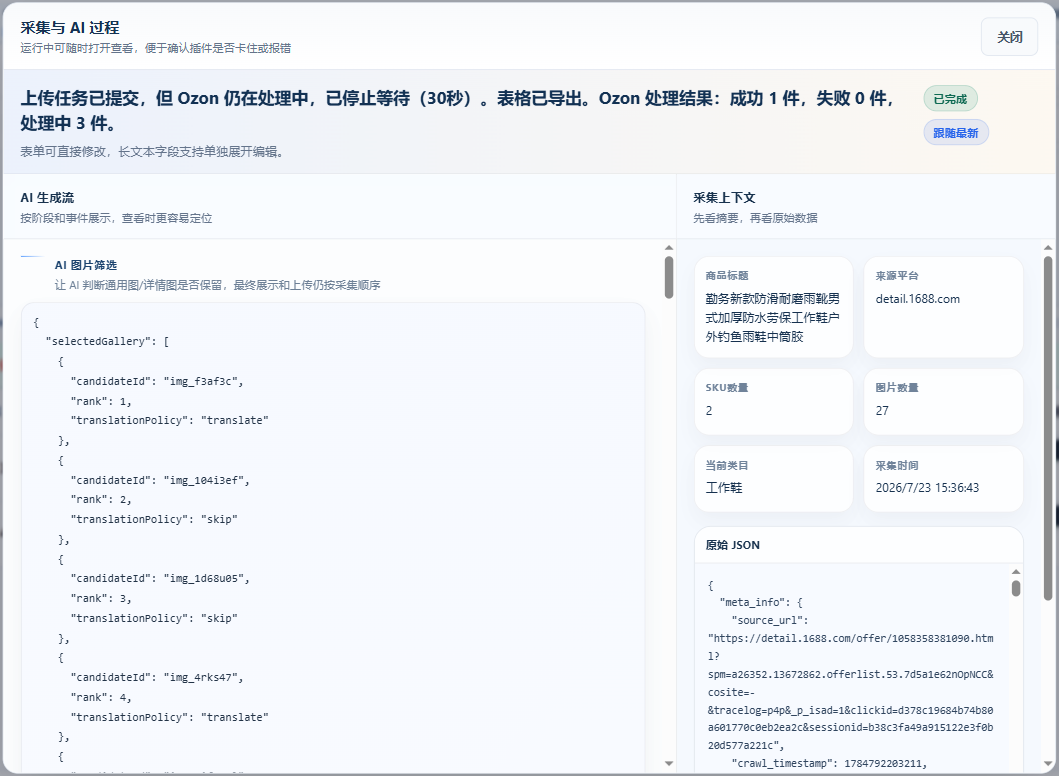Click the 采集与 AI 过程 dialog title
Viewport: 1059px width, 776px height.
pos(70,28)
